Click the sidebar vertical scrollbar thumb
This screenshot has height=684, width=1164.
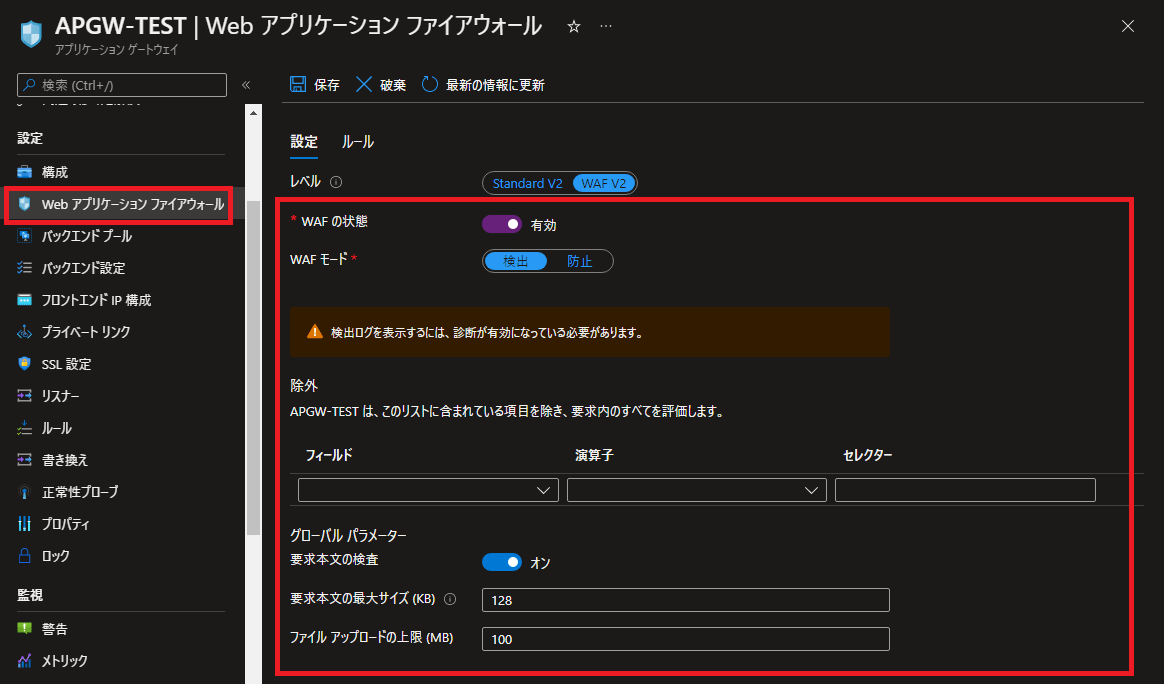[x=253, y=368]
